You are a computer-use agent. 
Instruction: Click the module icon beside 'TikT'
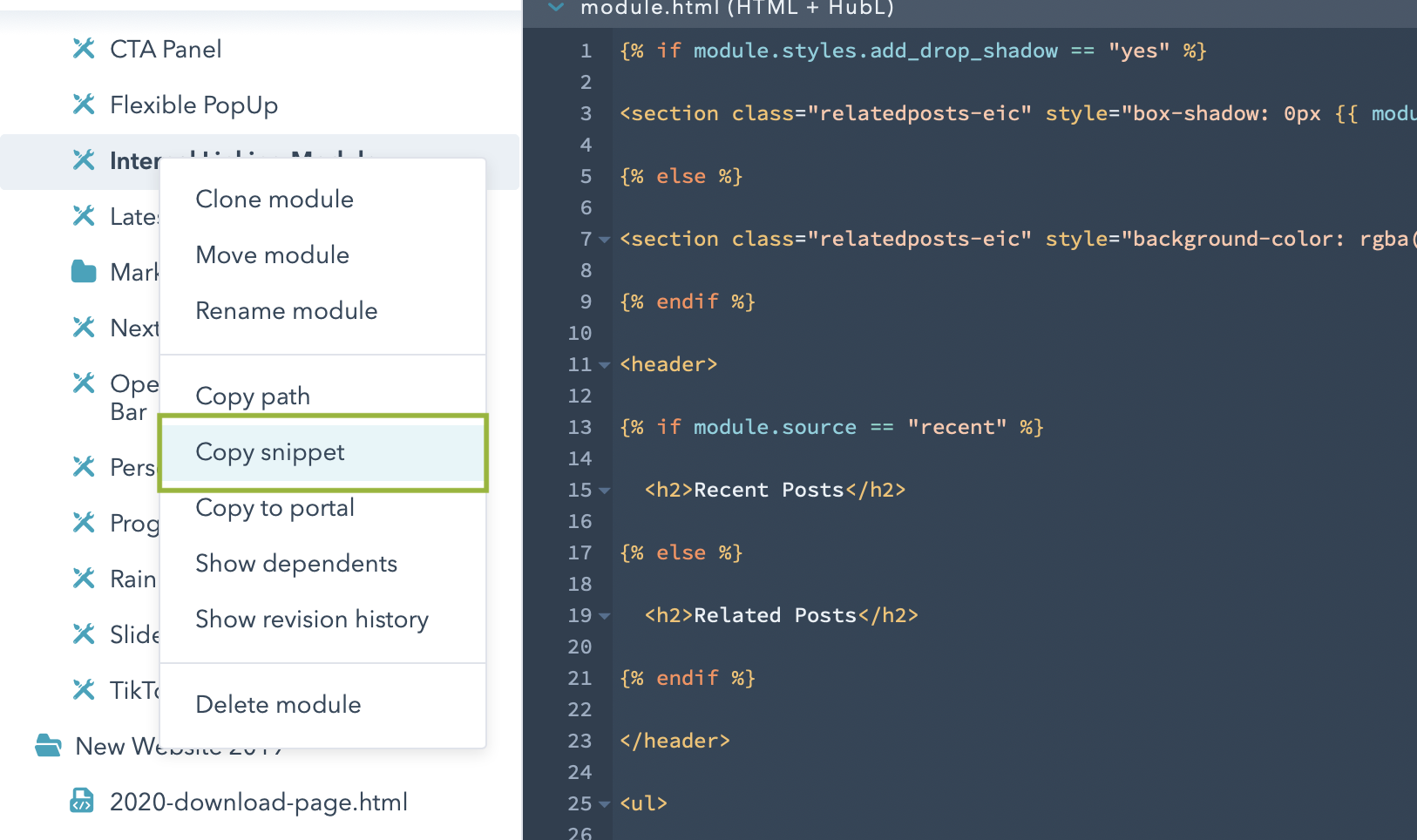click(x=84, y=690)
